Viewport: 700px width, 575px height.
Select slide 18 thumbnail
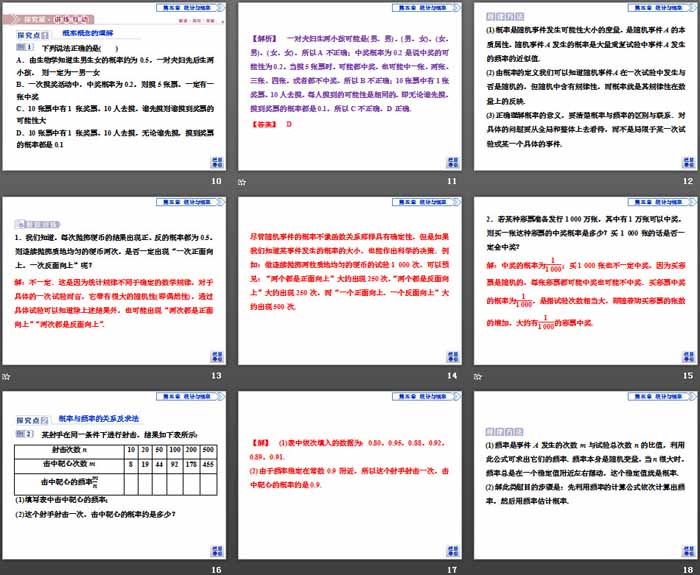586,475
